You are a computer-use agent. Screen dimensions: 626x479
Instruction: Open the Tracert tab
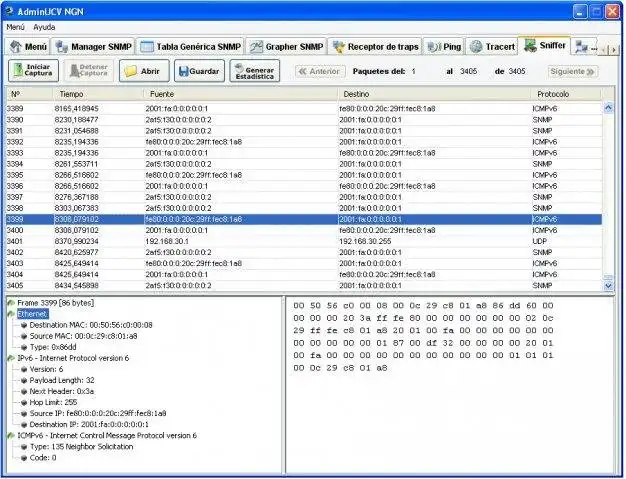point(492,47)
